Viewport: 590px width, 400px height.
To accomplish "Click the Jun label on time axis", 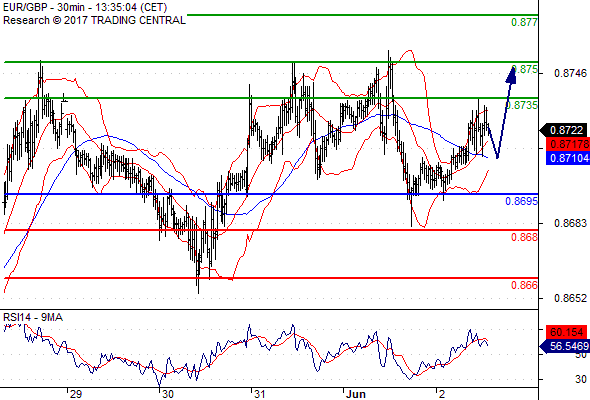I will [356, 394].
